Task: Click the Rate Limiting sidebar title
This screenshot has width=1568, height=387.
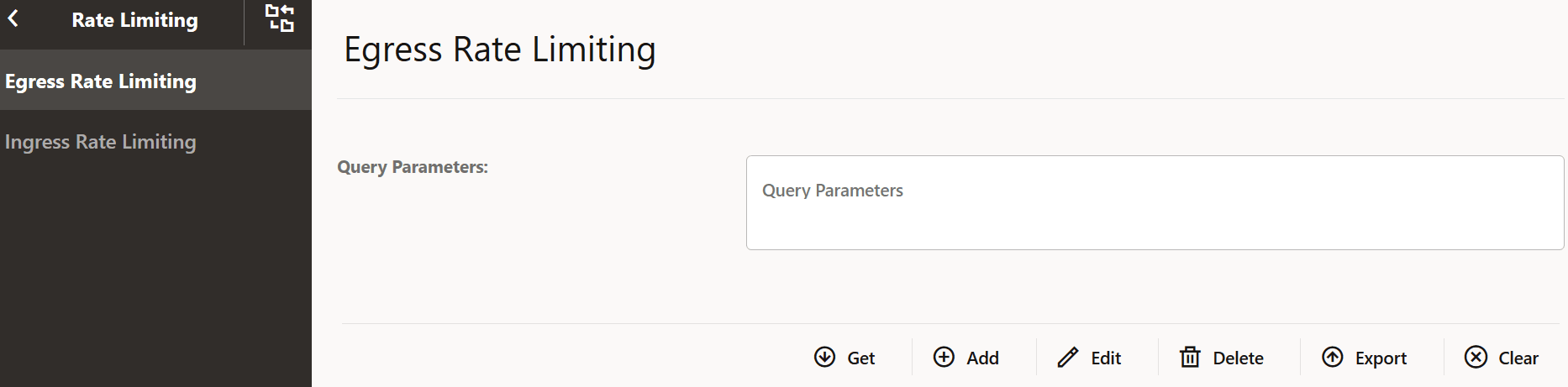Action: pos(134,20)
